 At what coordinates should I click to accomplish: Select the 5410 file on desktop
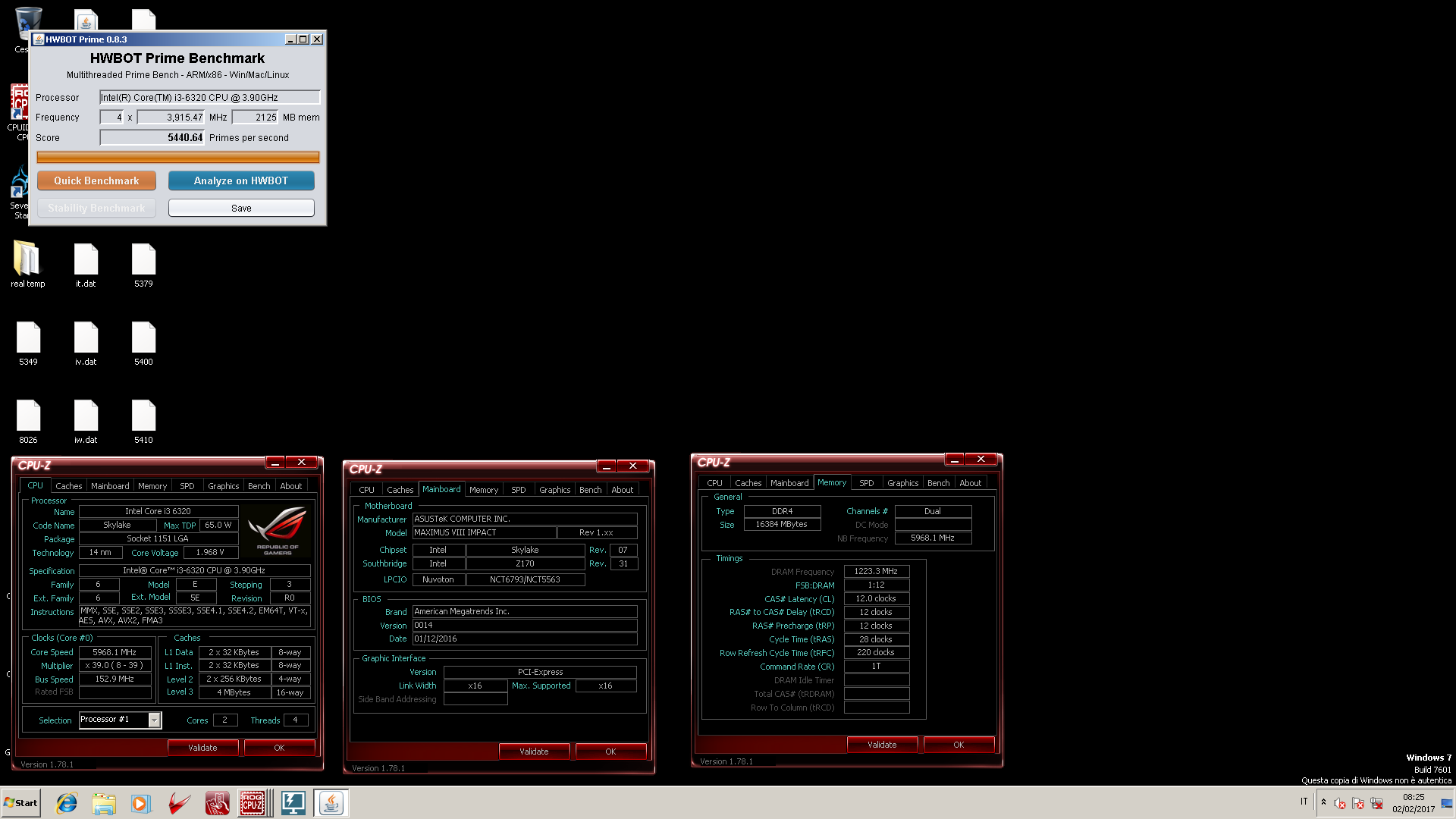coord(143,421)
